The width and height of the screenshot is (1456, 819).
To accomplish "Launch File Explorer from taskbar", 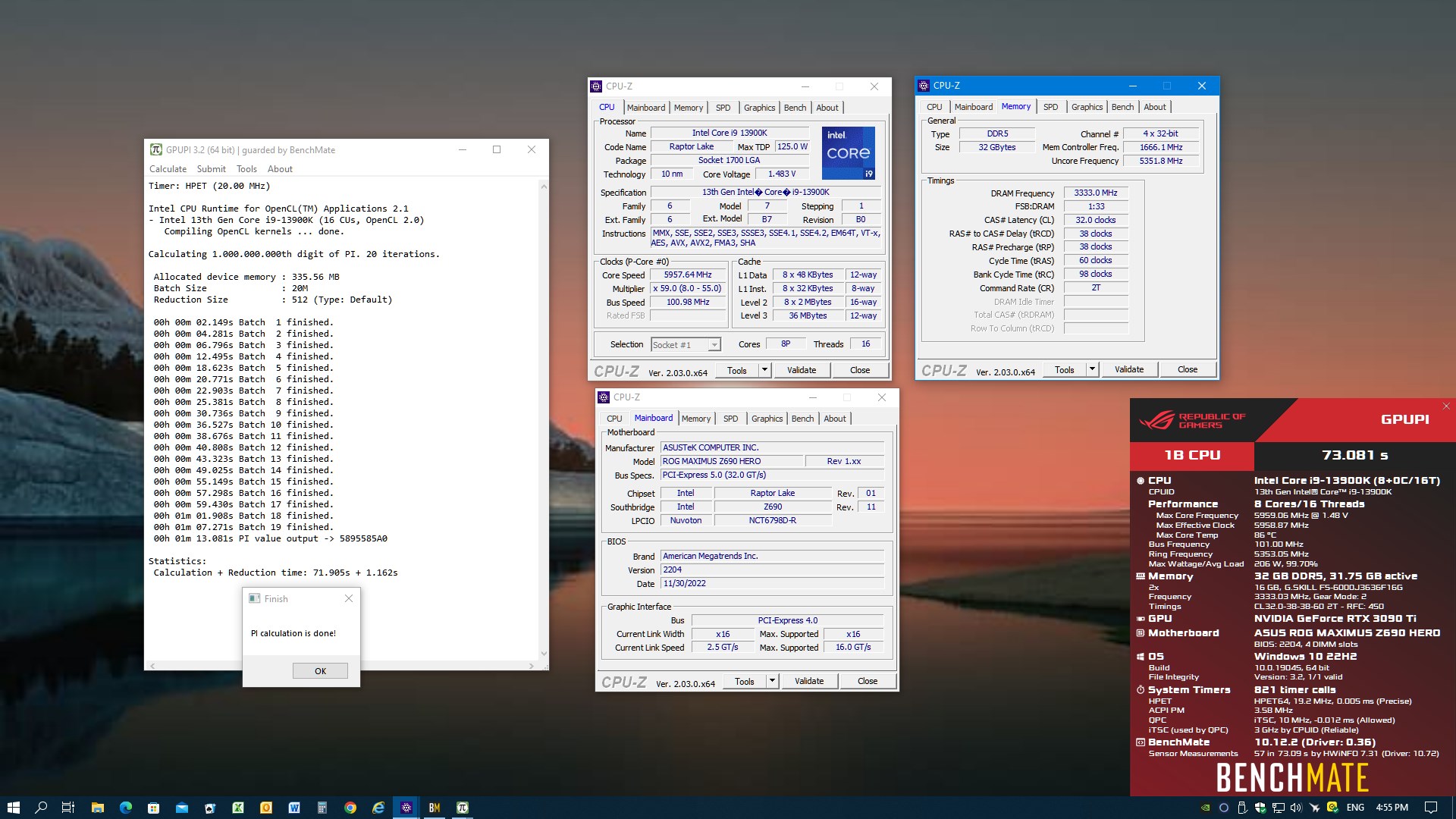I will click(x=97, y=808).
